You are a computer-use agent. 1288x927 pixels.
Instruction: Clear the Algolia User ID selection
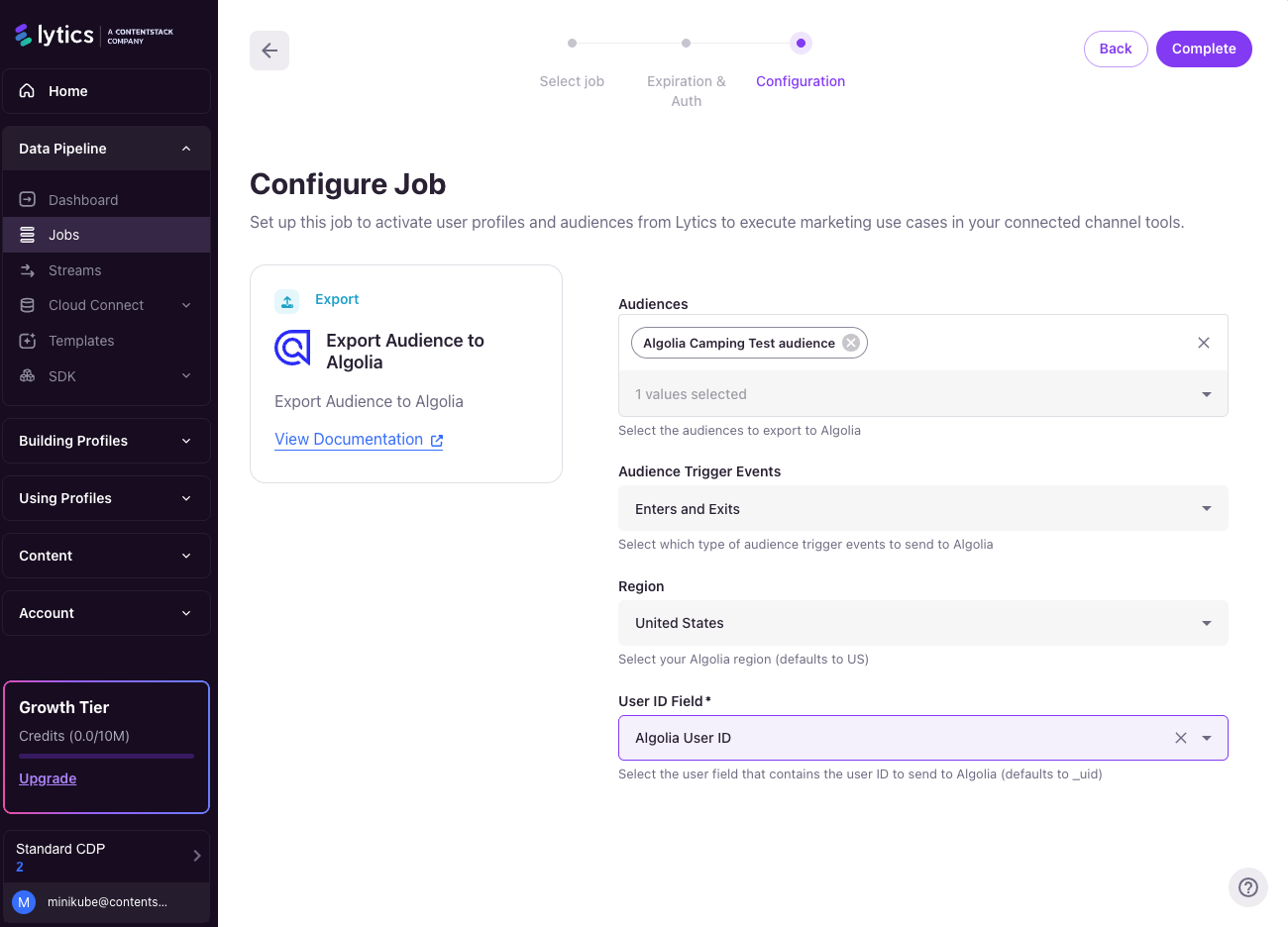(1181, 738)
